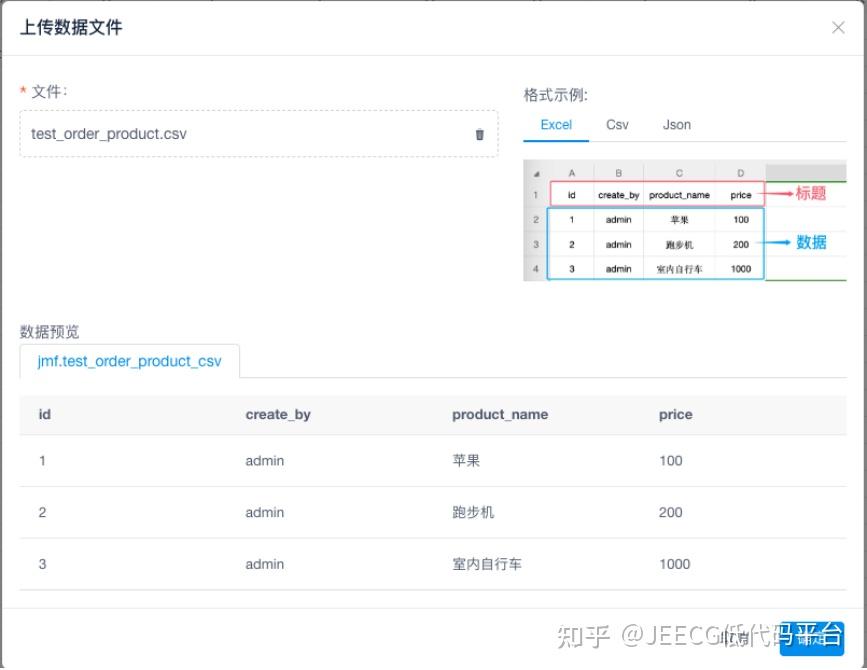Select the jmf.test_order_product_csv preview tab
The height and width of the screenshot is (670, 867).
click(129, 361)
